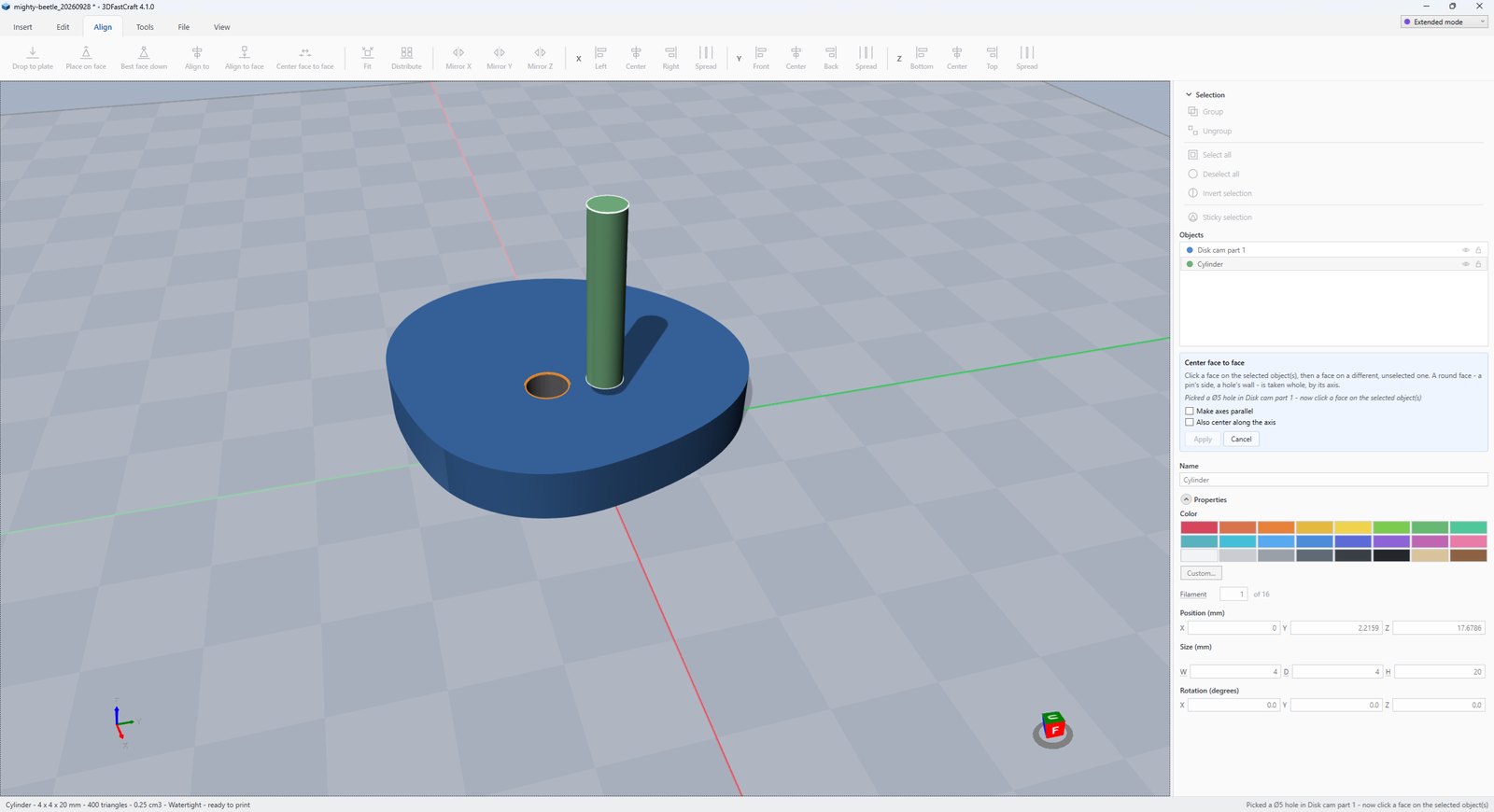The image size is (1494, 812).
Task: Align Y Front
Action: (761, 58)
